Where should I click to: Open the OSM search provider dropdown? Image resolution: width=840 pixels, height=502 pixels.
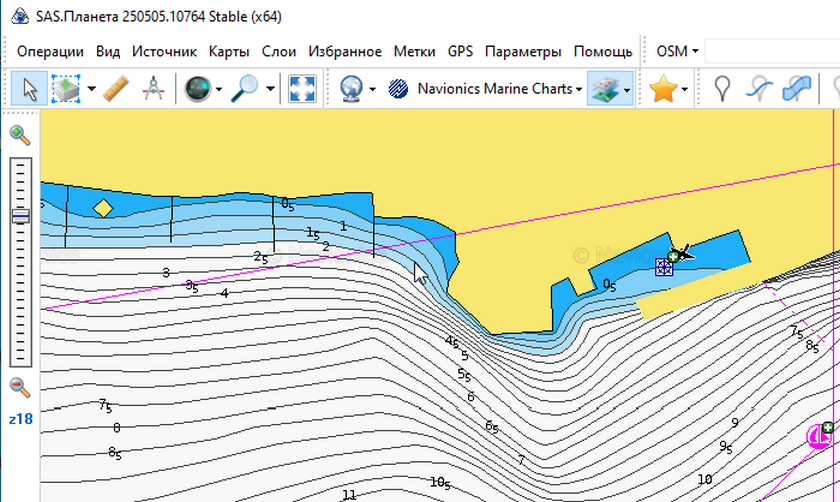click(x=677, y=51)
